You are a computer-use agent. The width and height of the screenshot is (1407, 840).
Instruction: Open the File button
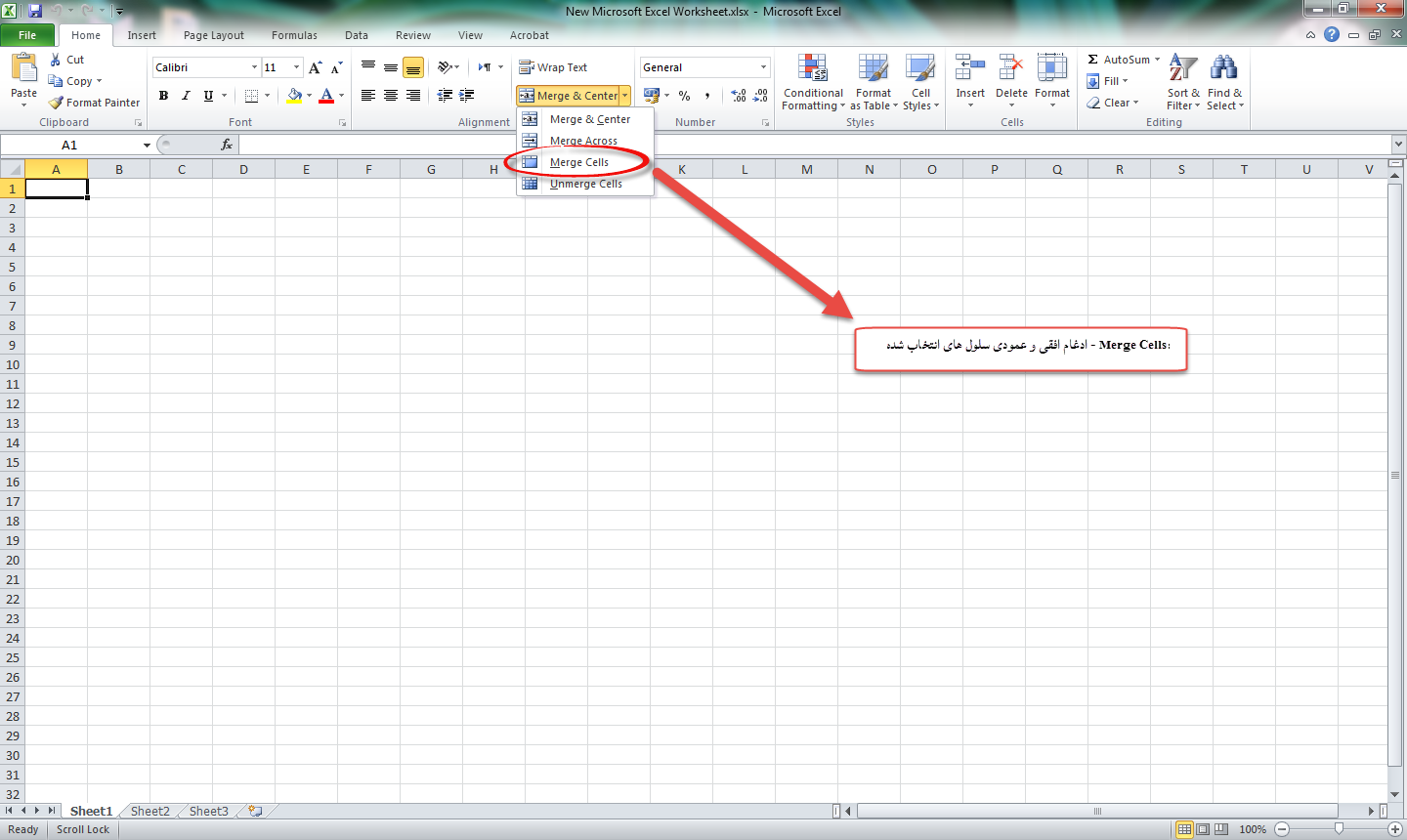27,35
